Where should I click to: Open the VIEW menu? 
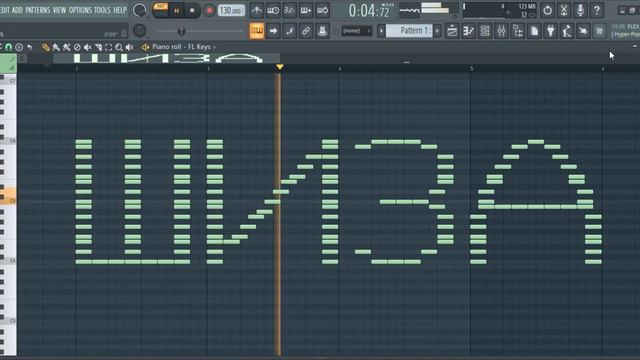pos(59,10)
